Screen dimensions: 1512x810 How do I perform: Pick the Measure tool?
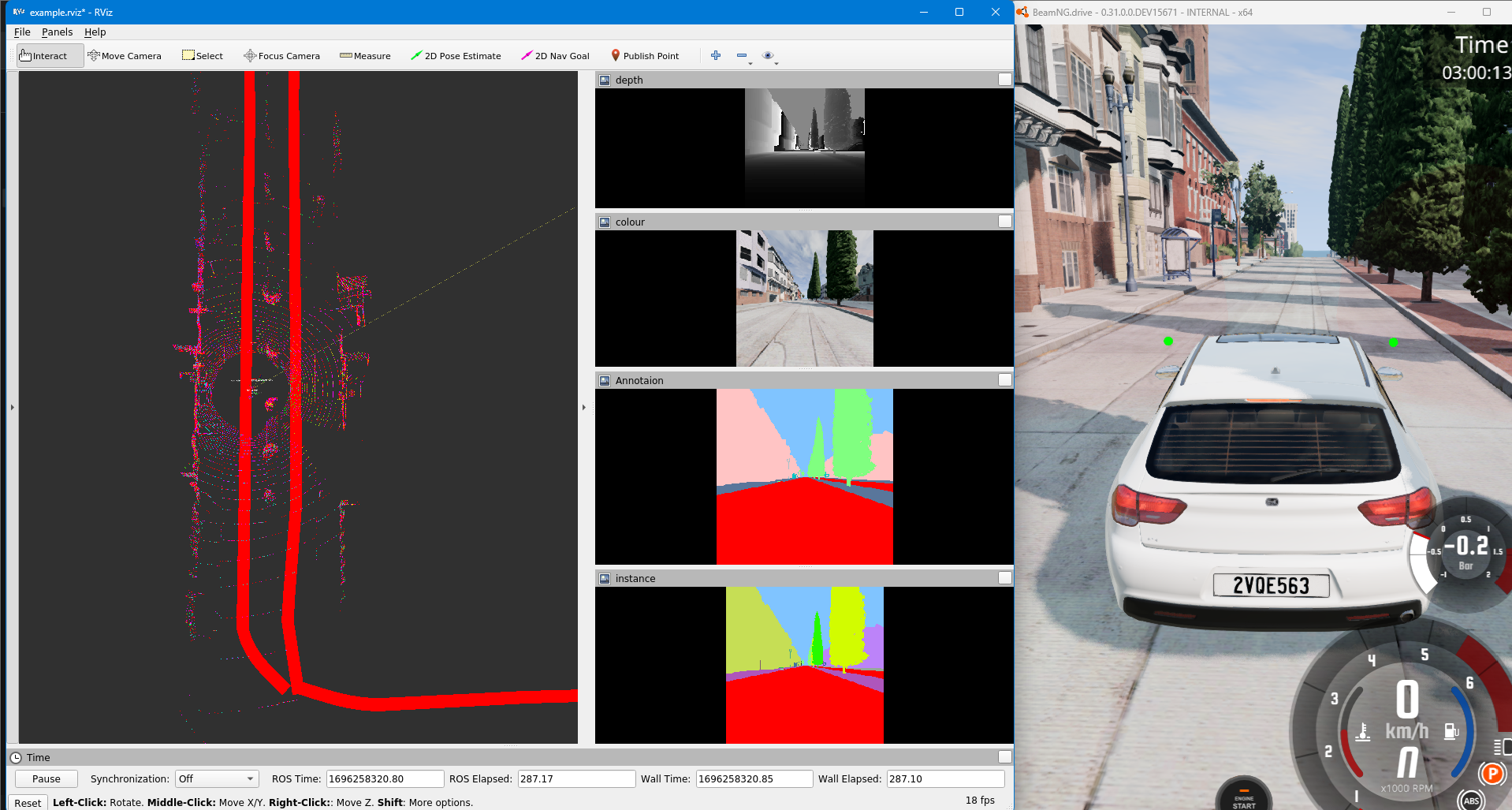pos(365,56)
